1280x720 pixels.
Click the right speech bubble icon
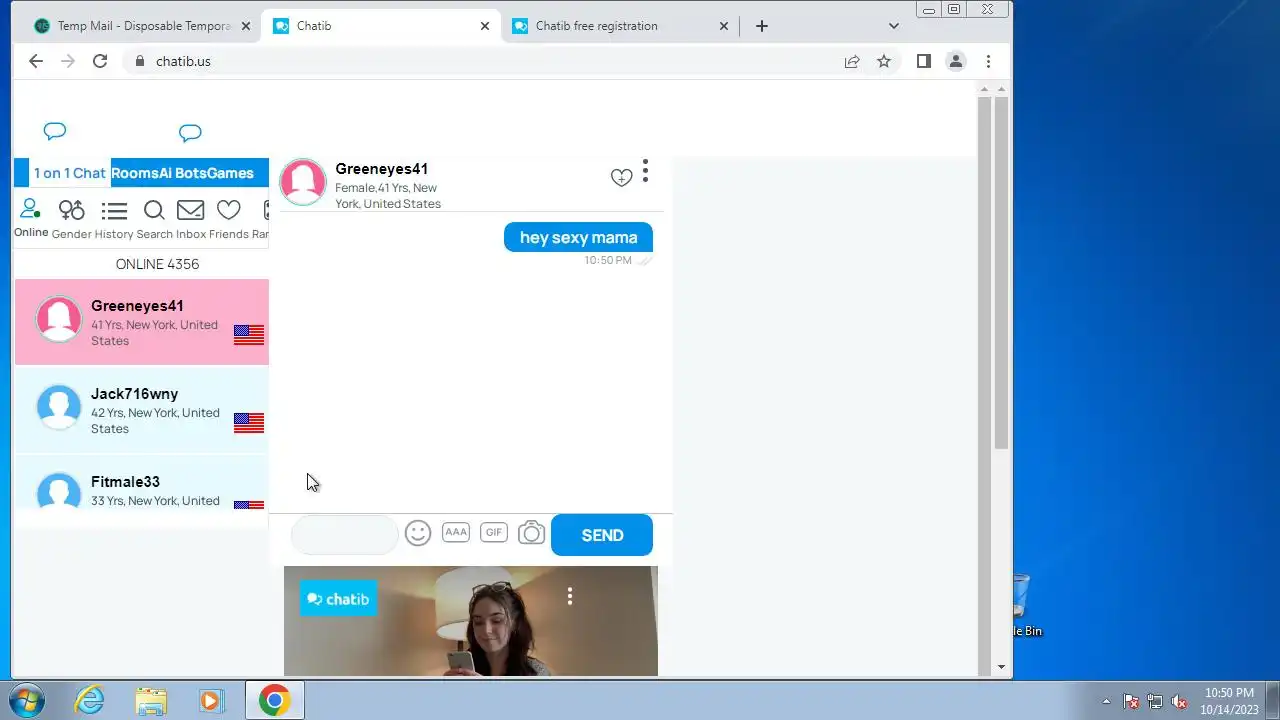click(190, 133)
